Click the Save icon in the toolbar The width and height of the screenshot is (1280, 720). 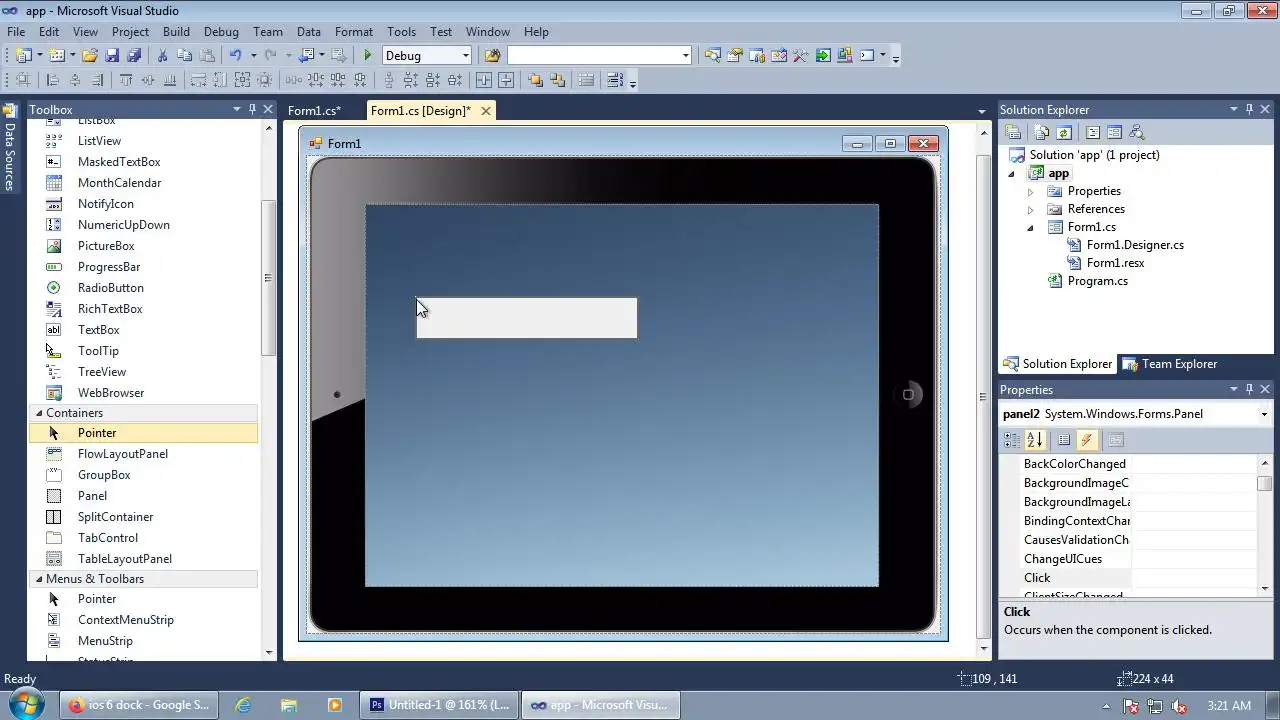(113, 56)
